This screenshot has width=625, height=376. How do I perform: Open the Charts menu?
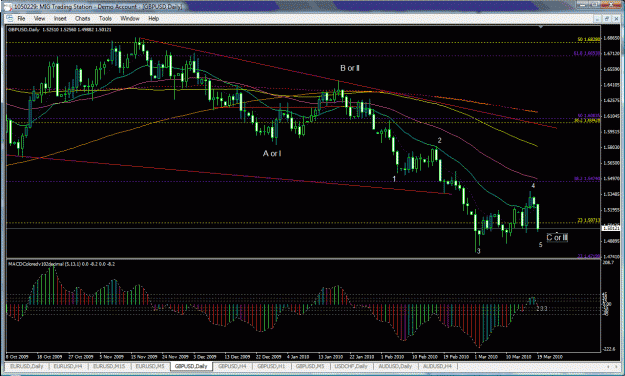tap(82, 18)
